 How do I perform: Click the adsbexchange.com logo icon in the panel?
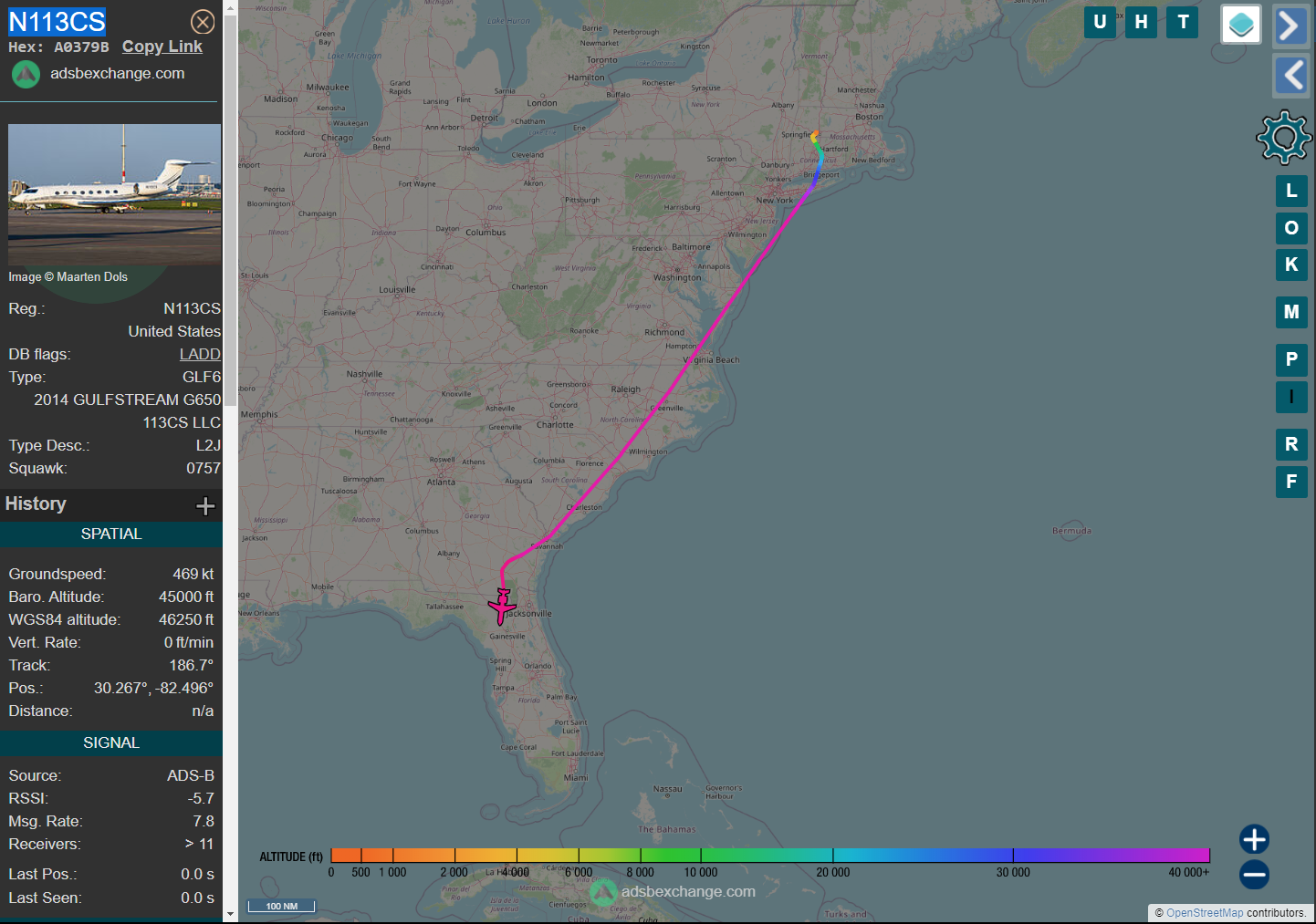point(26,74)
